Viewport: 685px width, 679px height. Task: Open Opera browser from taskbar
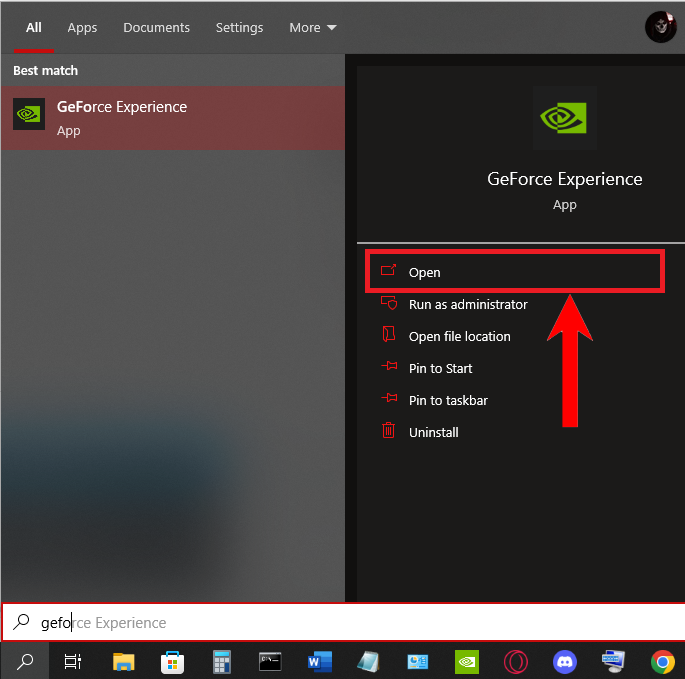point(516,662)
